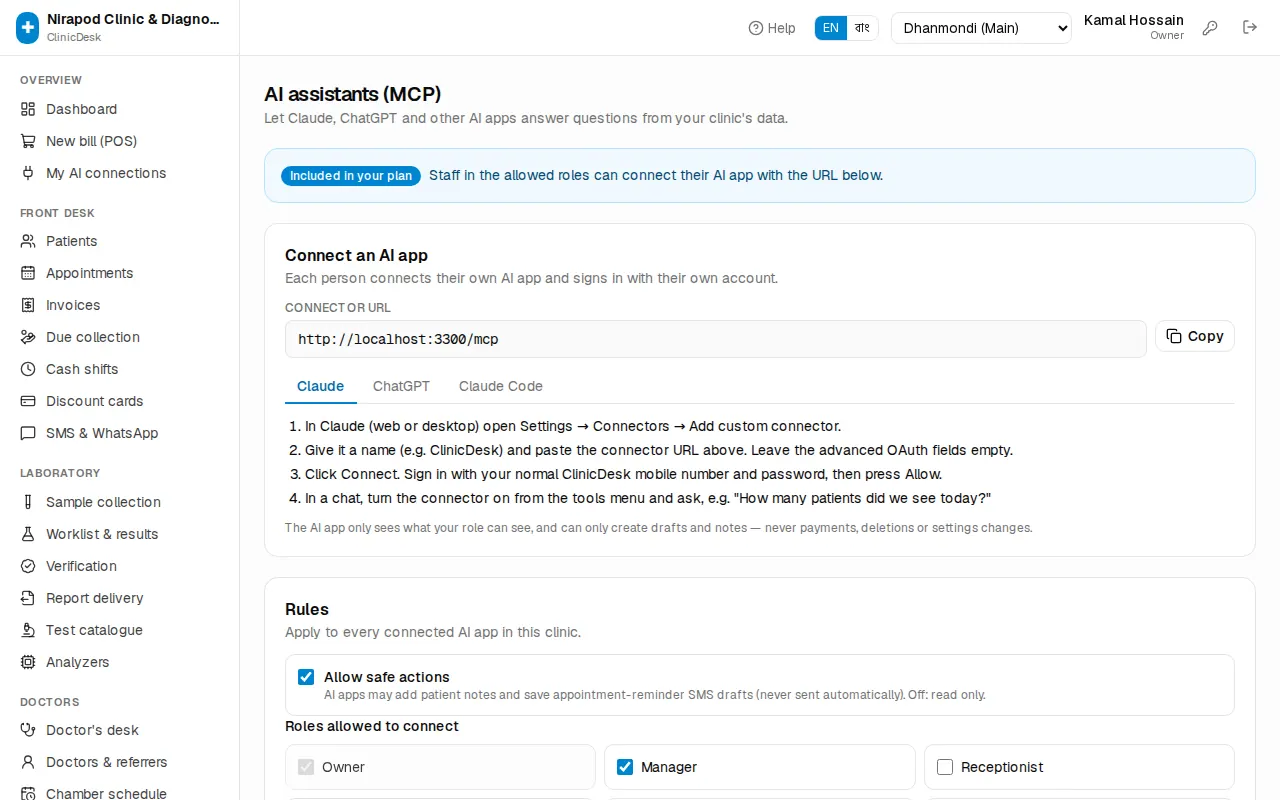Click the log out arrow icon
Image resolution: width=1280 pixels, height=800 pixels.
click(x=1250, y=28)
